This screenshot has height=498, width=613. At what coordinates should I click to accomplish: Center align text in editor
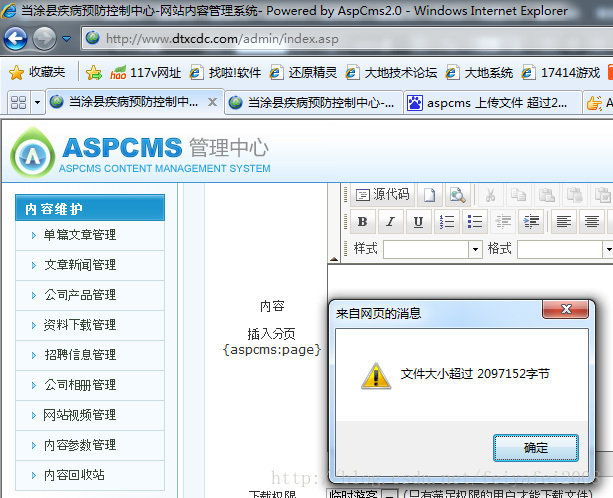pos(591,222)
